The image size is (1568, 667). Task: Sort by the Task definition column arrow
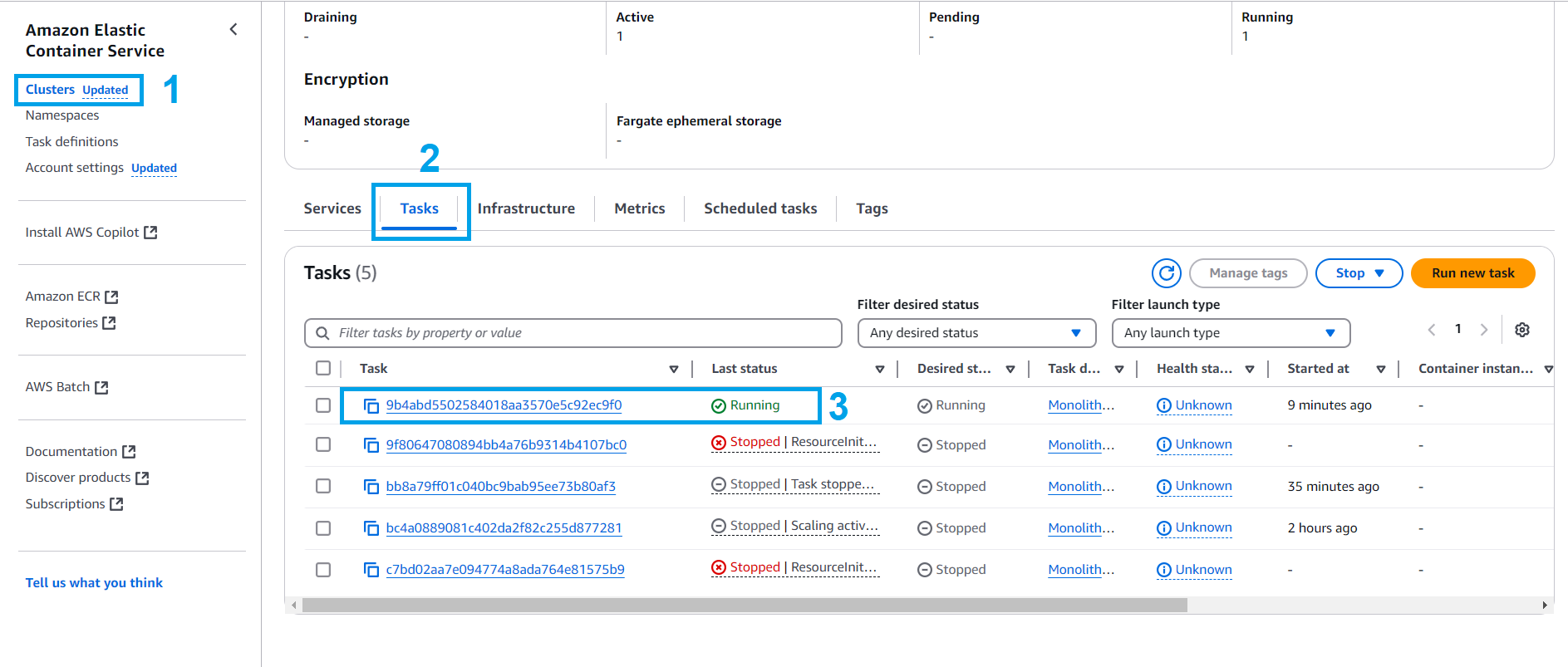[1119, 370]
